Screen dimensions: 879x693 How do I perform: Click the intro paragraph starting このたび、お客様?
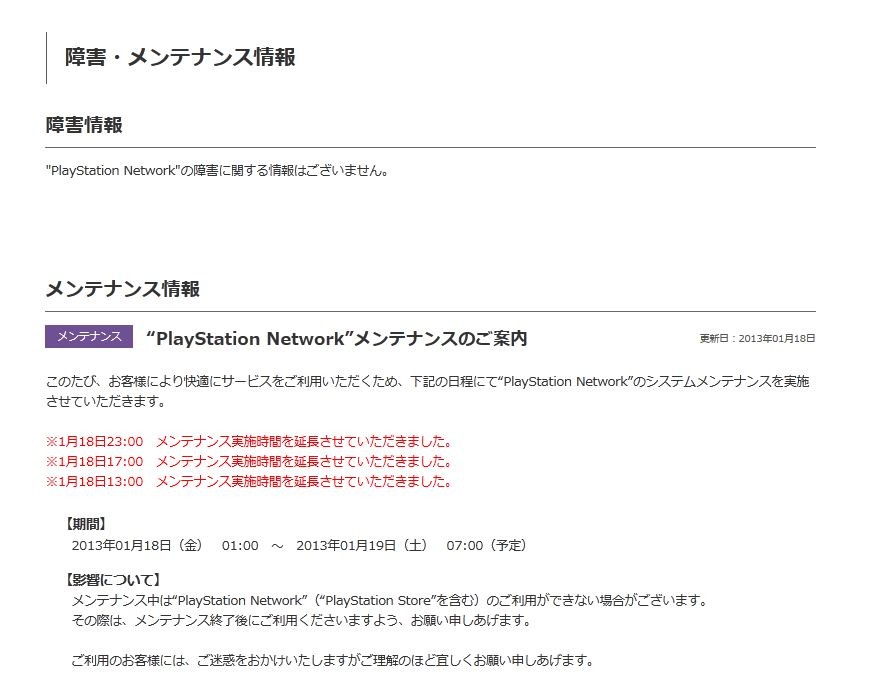pyautogui.click(x=428, y=391)
